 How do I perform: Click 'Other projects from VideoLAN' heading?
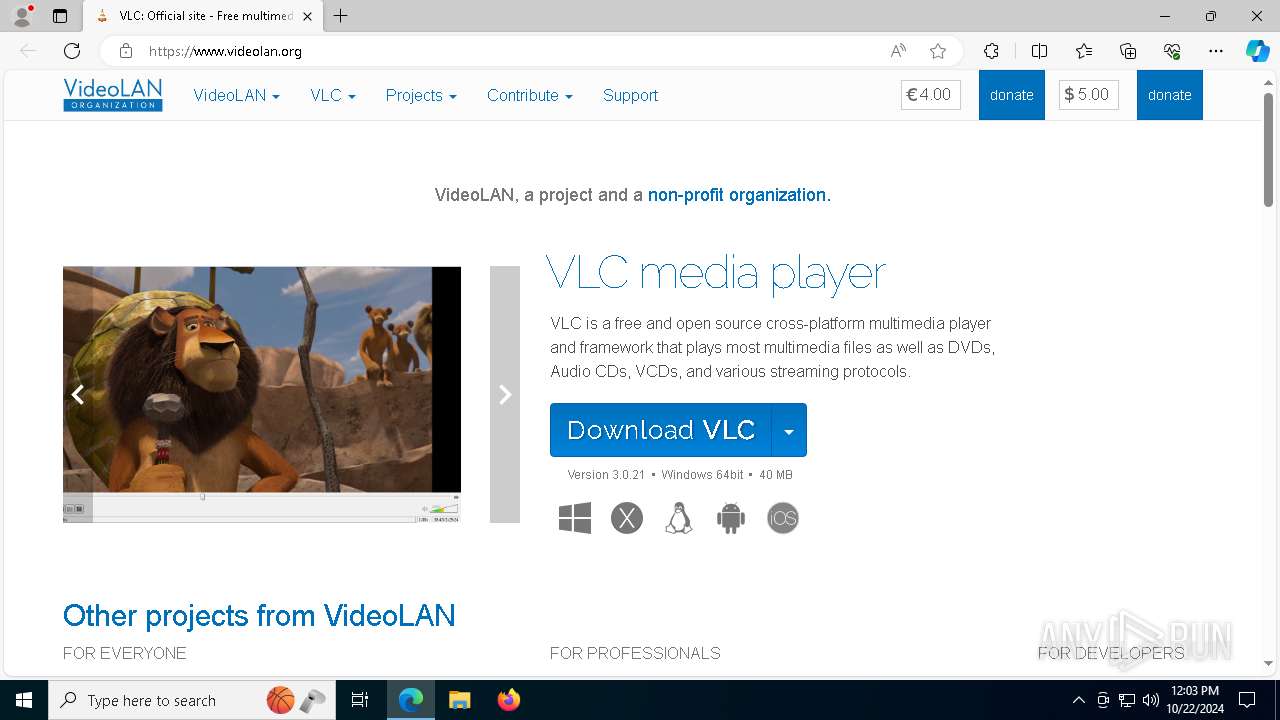tap(259, 615)
